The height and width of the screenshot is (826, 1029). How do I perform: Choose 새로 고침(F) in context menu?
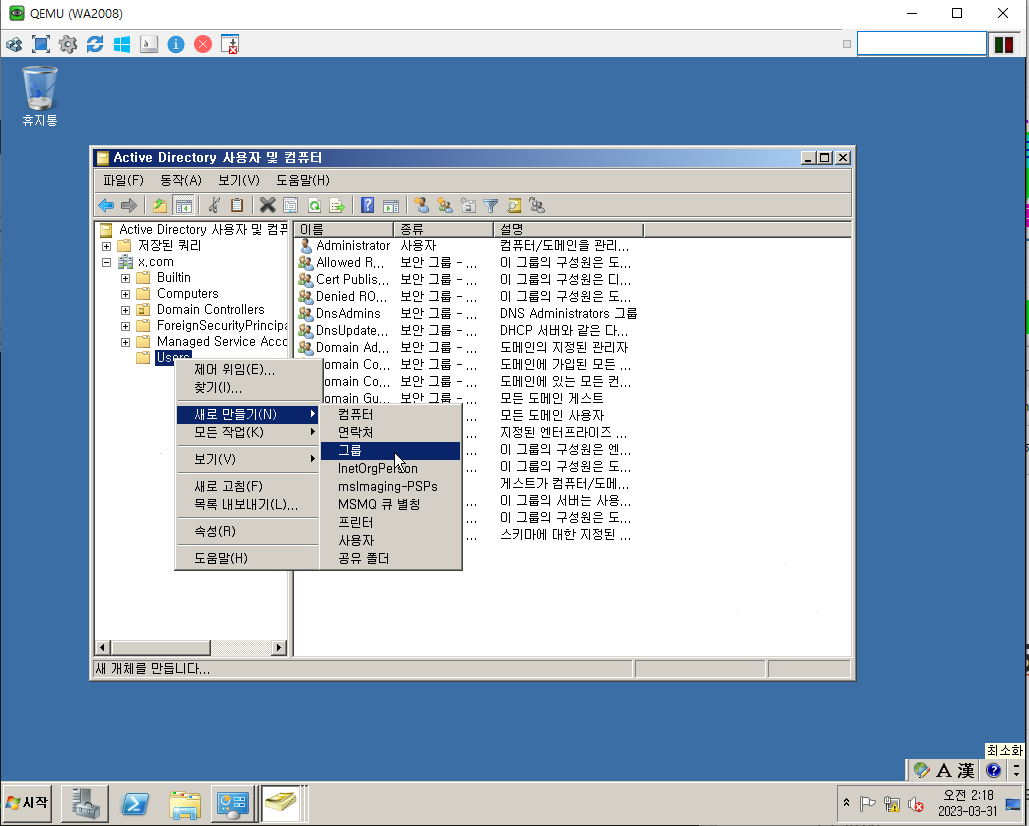click(x=247, y=485)
